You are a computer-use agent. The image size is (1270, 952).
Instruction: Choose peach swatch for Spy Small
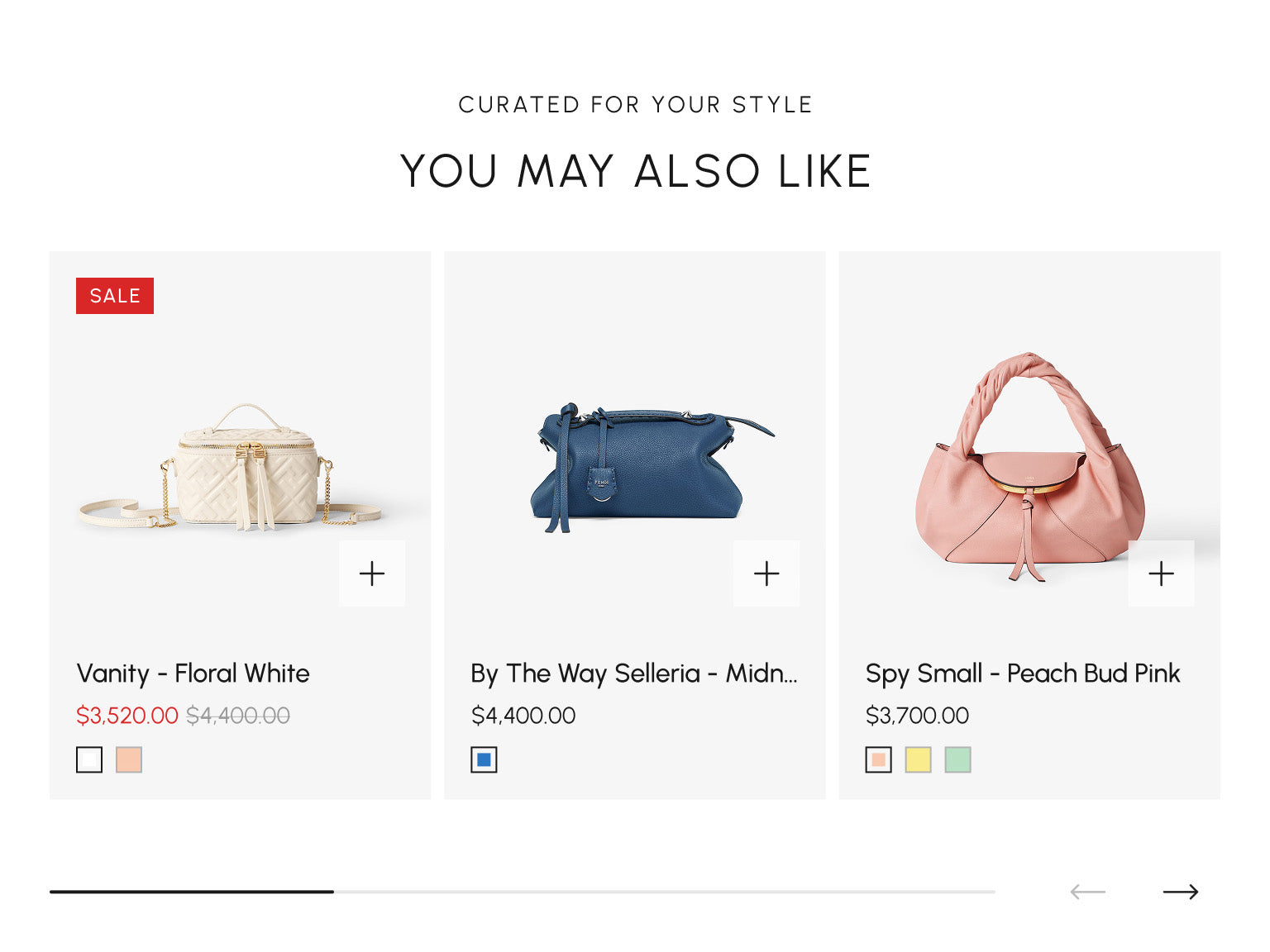pos(879,759)
